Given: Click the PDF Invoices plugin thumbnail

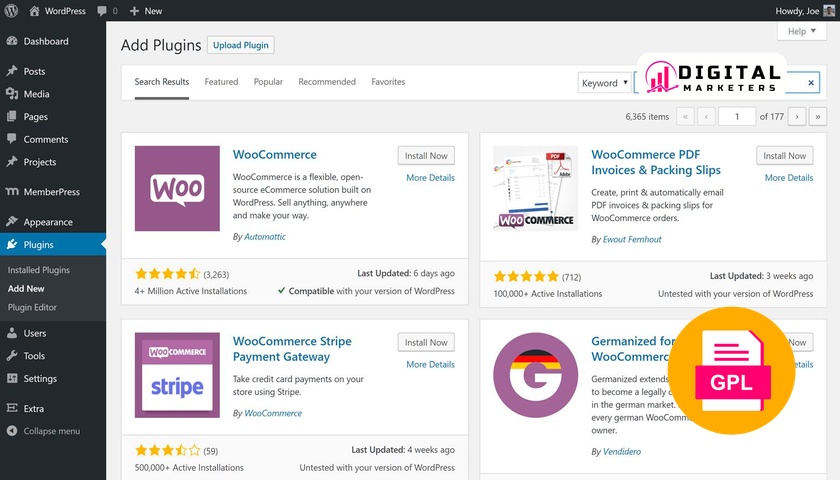Looking at the screenshot, I should [535, 188].
